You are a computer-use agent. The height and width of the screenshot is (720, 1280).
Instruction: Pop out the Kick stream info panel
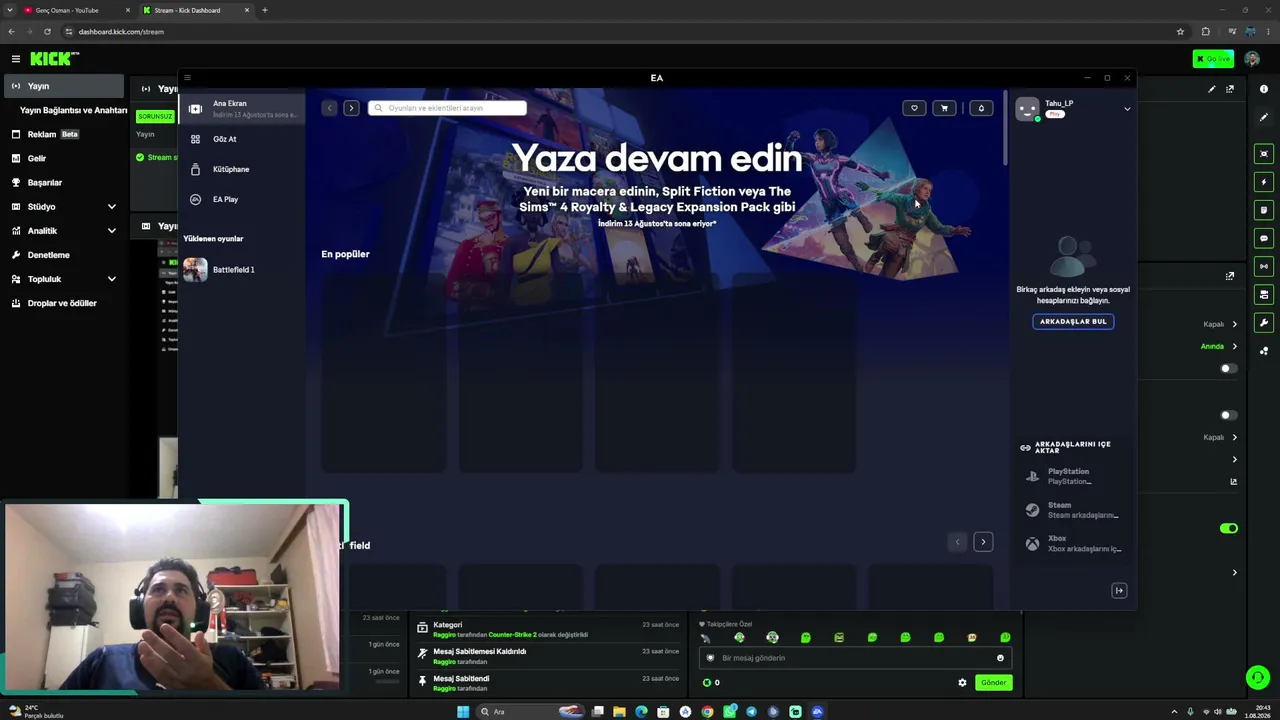(1230, 89)
